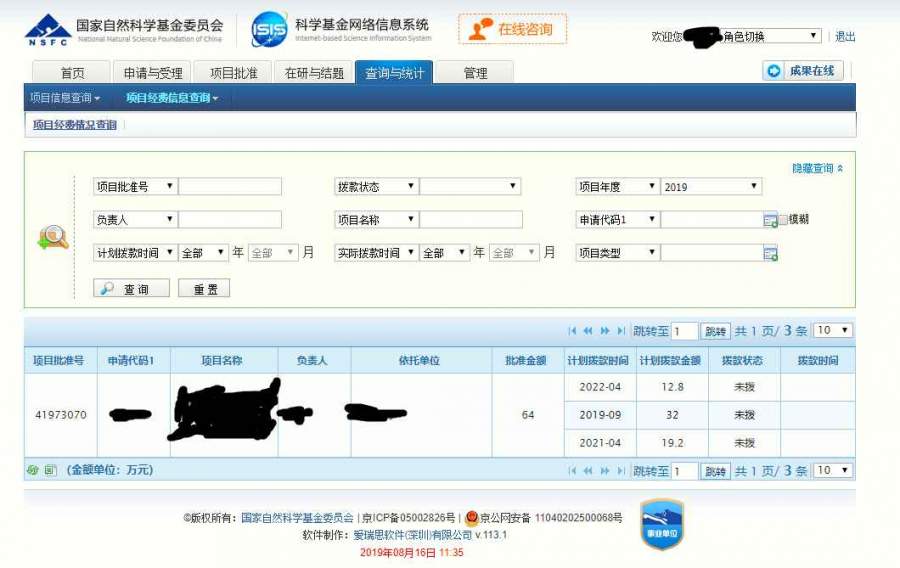Open the 申请代码1 code picker icon
This screenshot has width=900, height=568.
pyautogui.click(x=770, y=220)
